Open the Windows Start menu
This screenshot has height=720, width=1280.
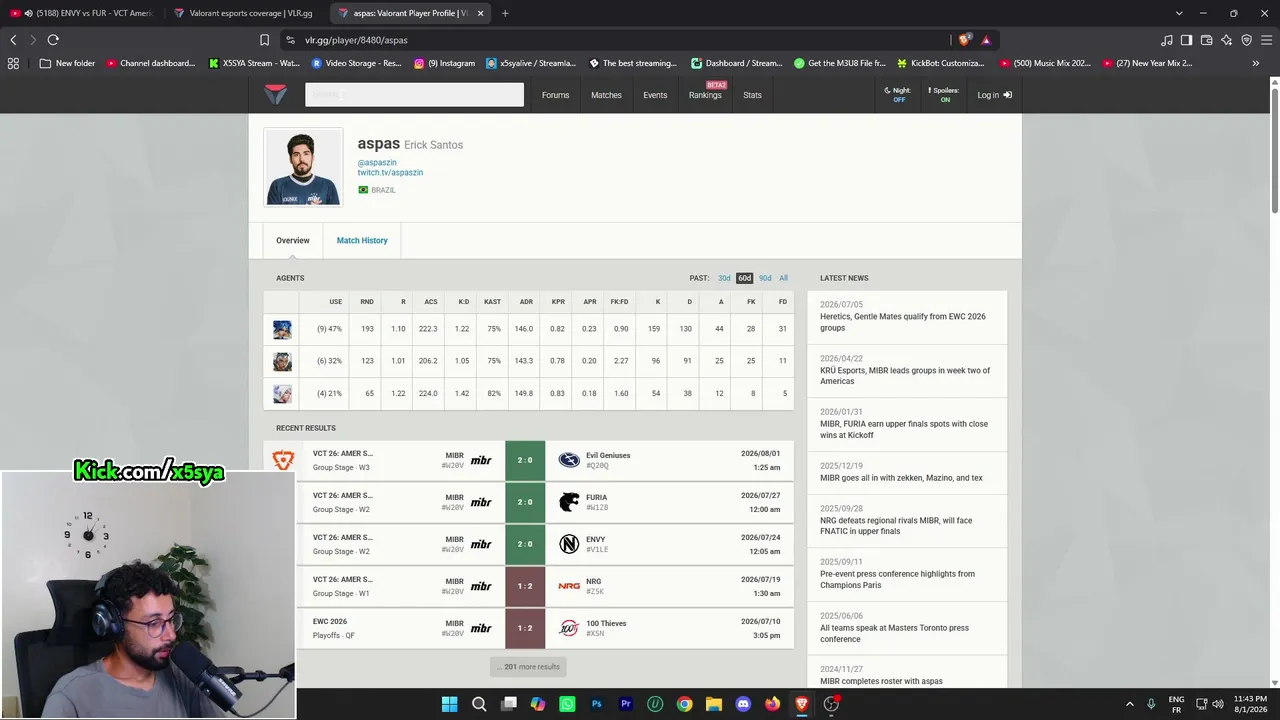tap(449, 704)
